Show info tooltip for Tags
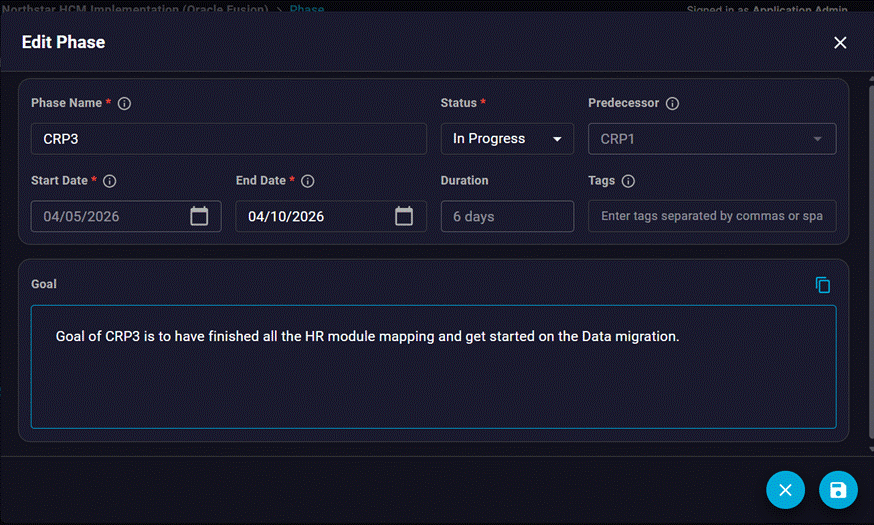This screenshot has height=525, width=874. (x=628, y=181)
